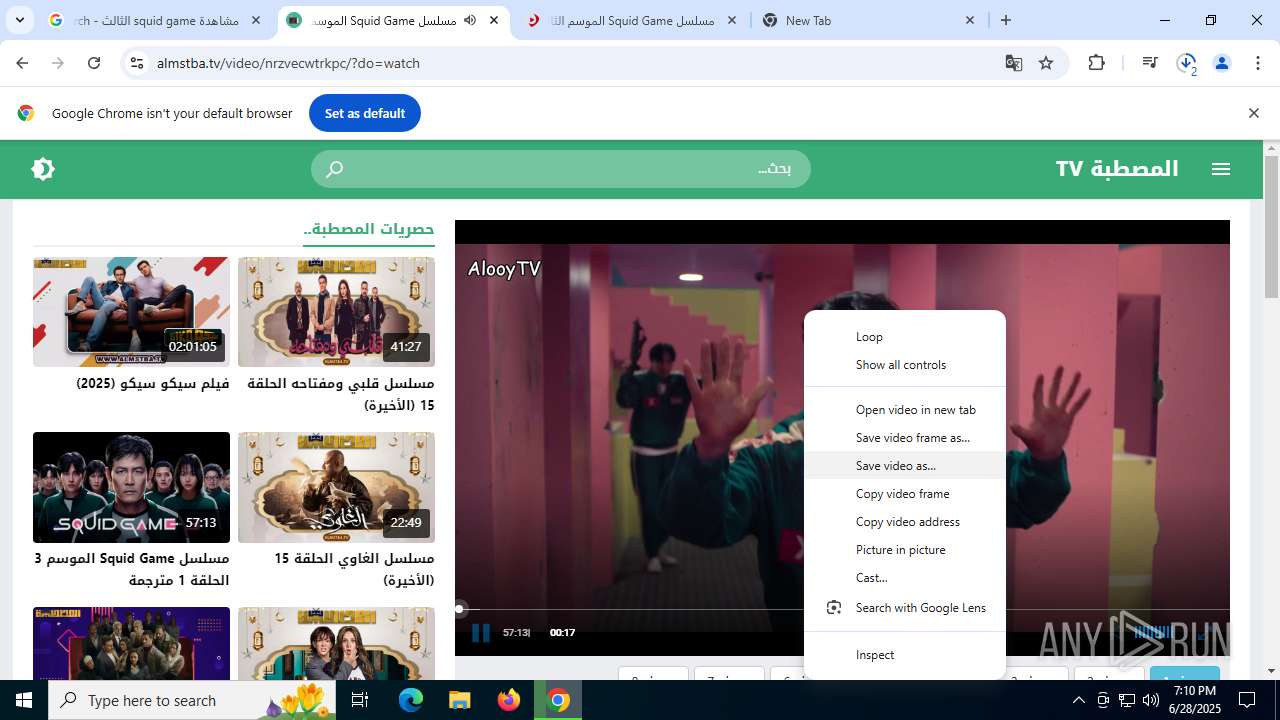Pause the video with the pause button
This screenshot has width=1280, height=720.
pyautogui.click(x=481, y=632)
